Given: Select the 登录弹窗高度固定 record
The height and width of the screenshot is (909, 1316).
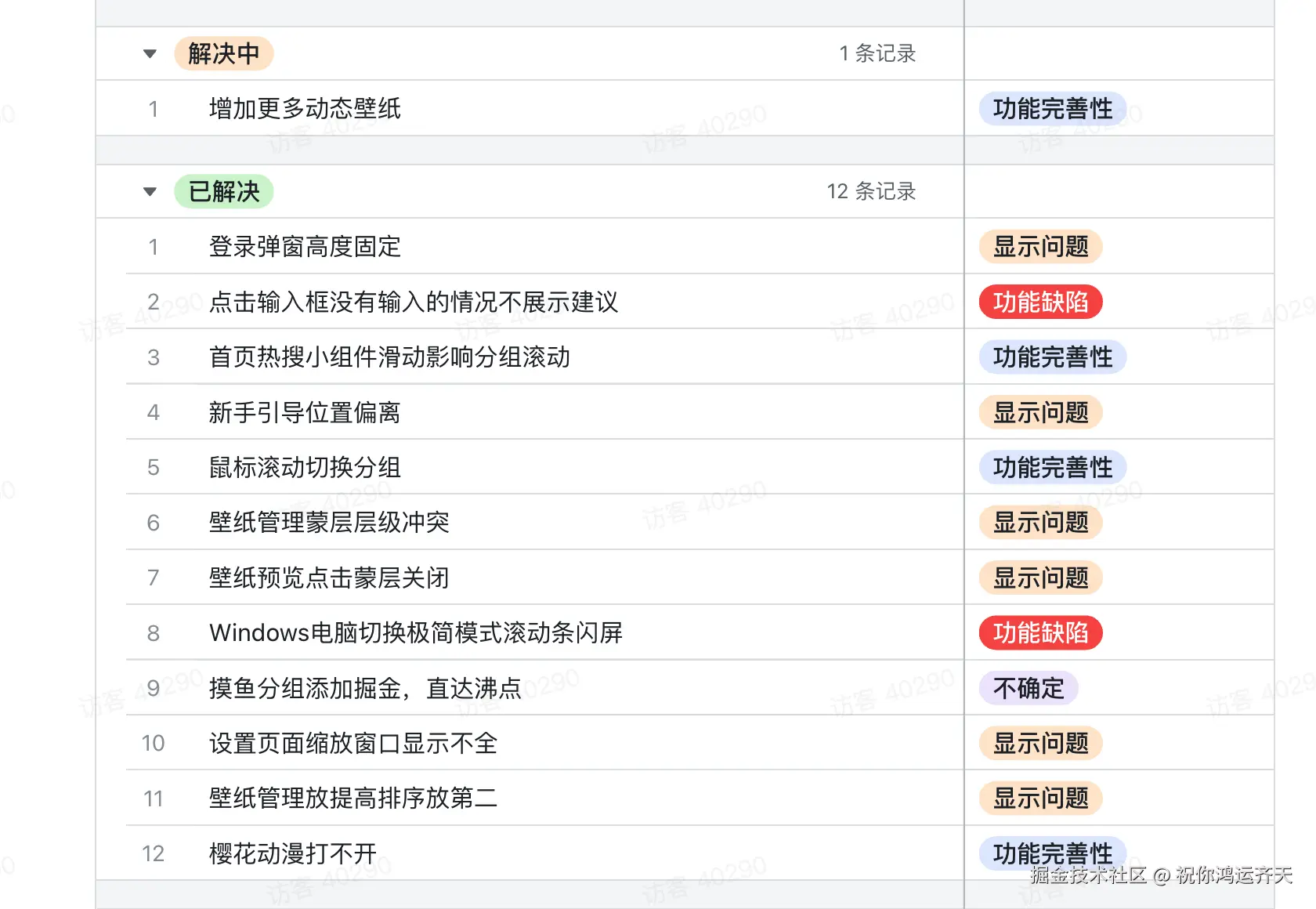Looking at the screenshot, I should pyautogui.click(x=304, y=247).
